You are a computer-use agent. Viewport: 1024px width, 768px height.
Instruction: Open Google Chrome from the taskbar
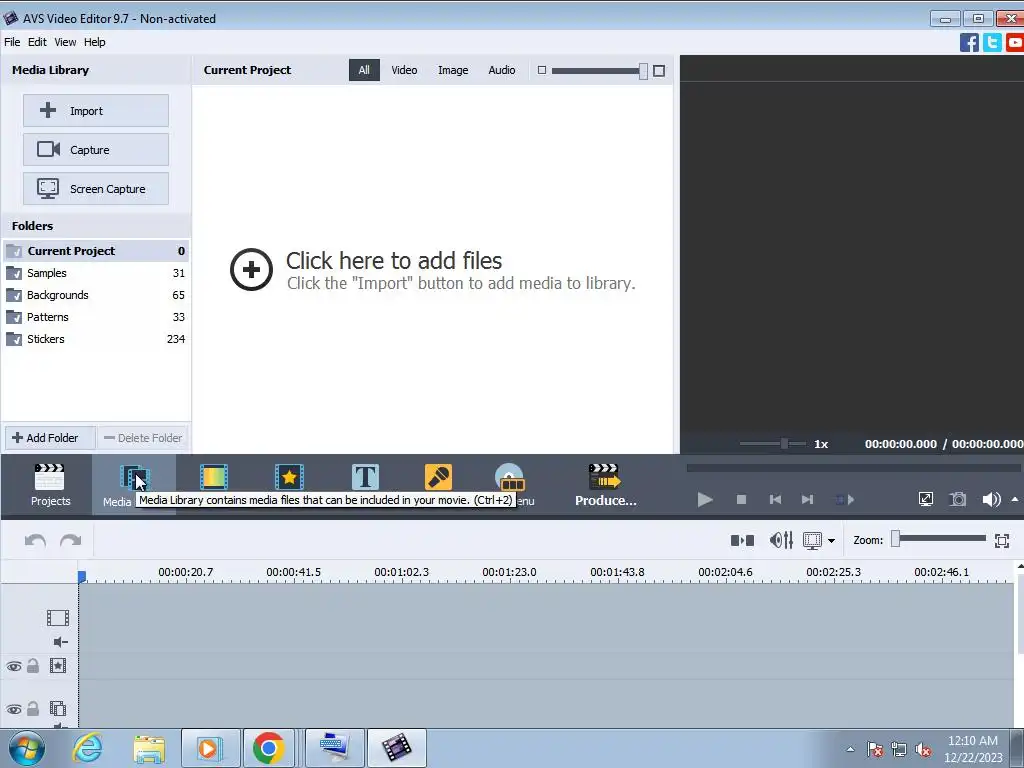coord(268,748)
